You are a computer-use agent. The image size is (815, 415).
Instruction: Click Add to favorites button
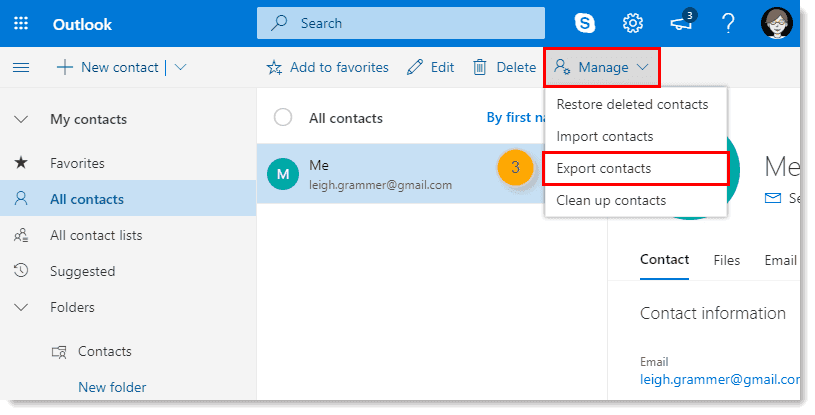coord(328,67)
